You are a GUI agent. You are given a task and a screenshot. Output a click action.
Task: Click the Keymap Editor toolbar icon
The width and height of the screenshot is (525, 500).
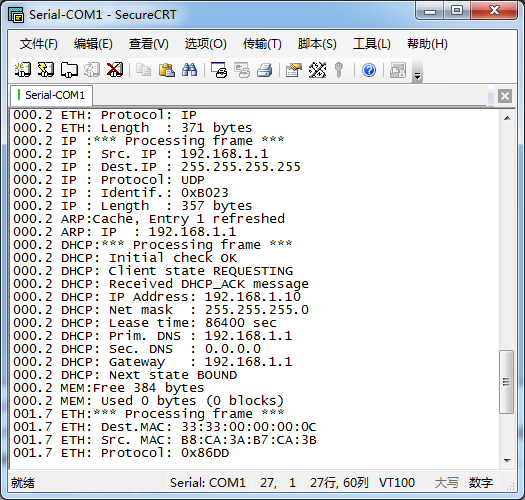click(x=317, y=70)
